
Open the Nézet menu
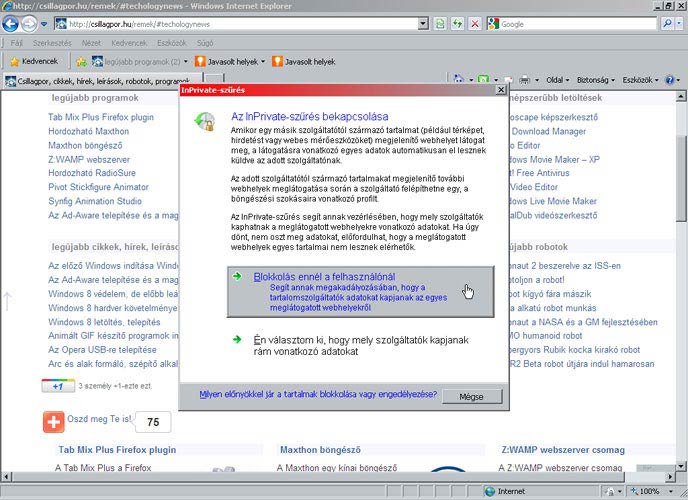coord(91,43)
